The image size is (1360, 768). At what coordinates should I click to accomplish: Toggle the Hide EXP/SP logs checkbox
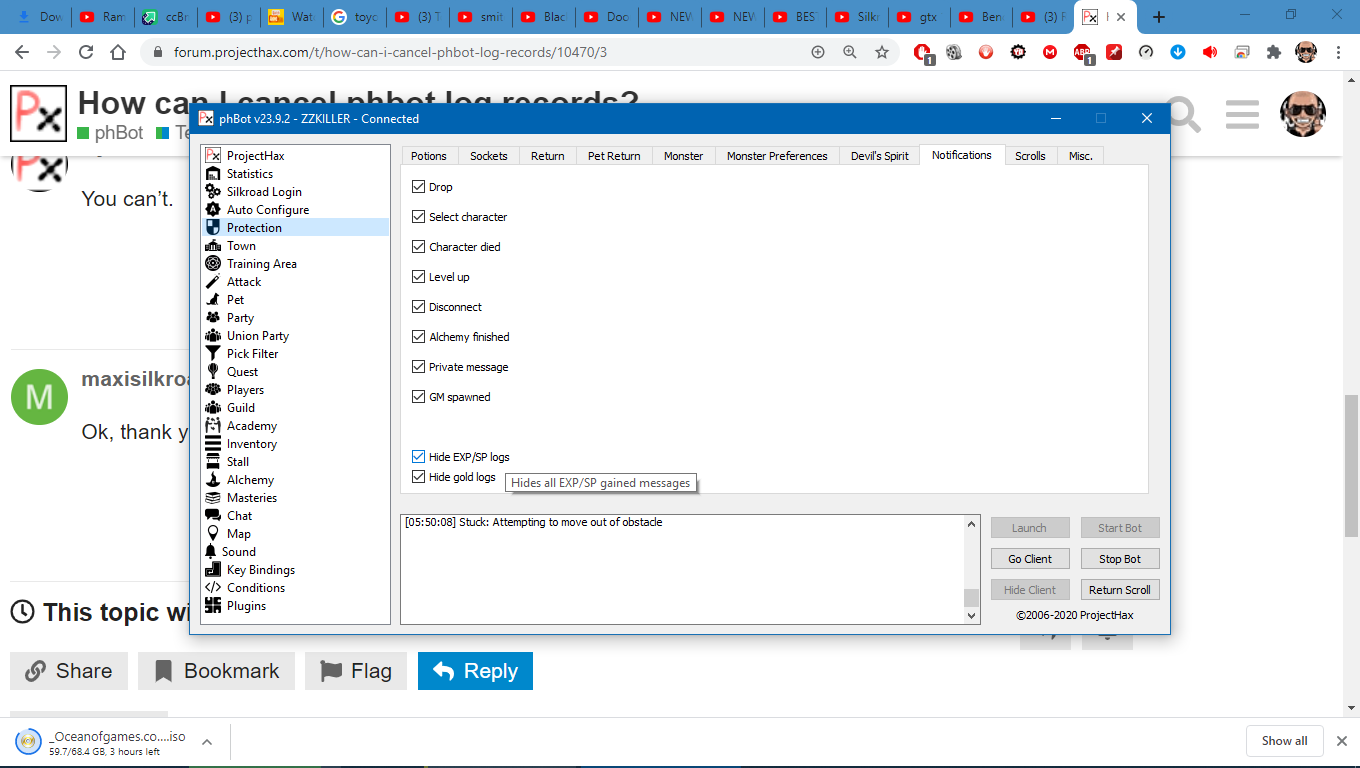[419, 457]
